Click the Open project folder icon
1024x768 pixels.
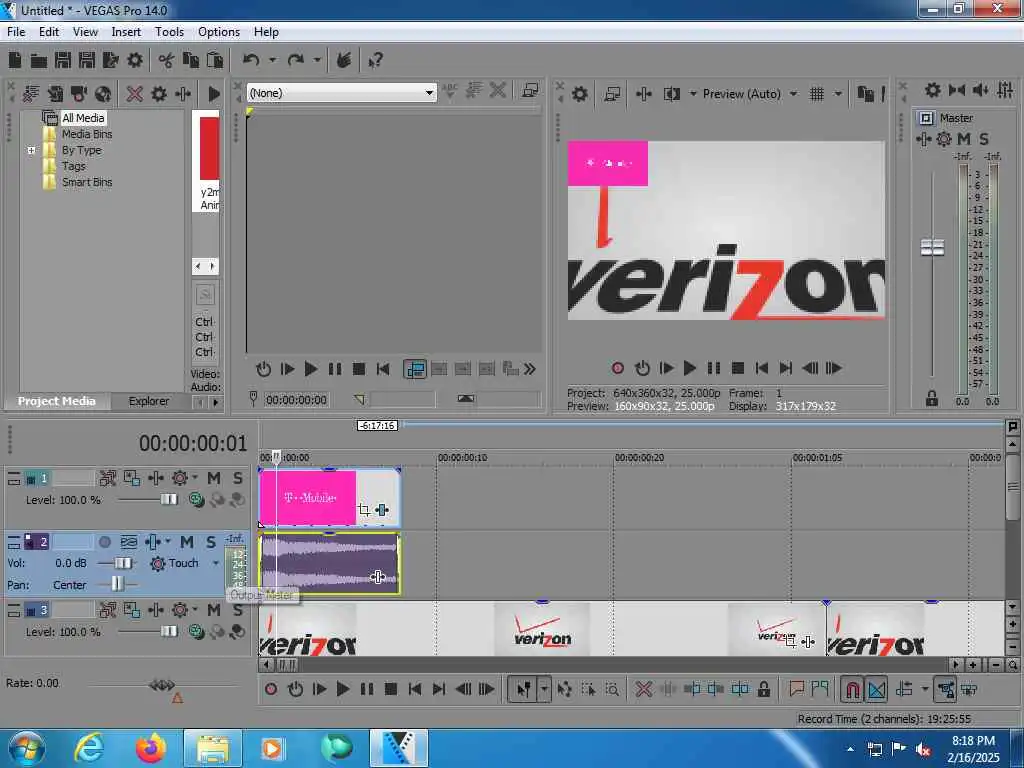39,61
